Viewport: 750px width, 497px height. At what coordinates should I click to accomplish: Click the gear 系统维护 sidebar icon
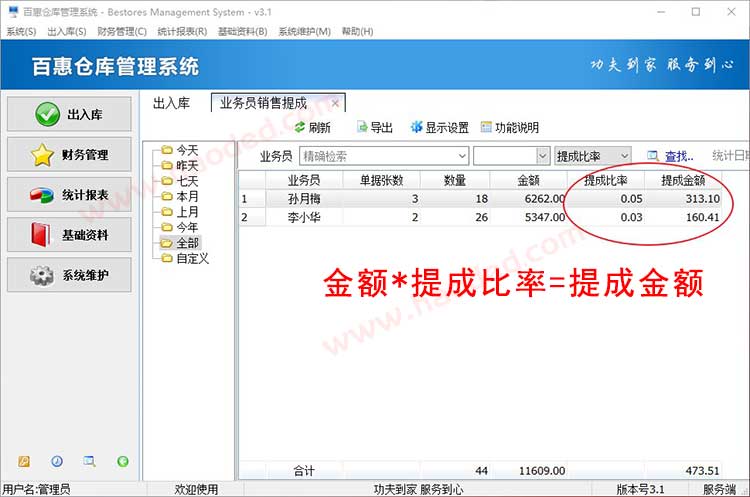coord(42,275)
